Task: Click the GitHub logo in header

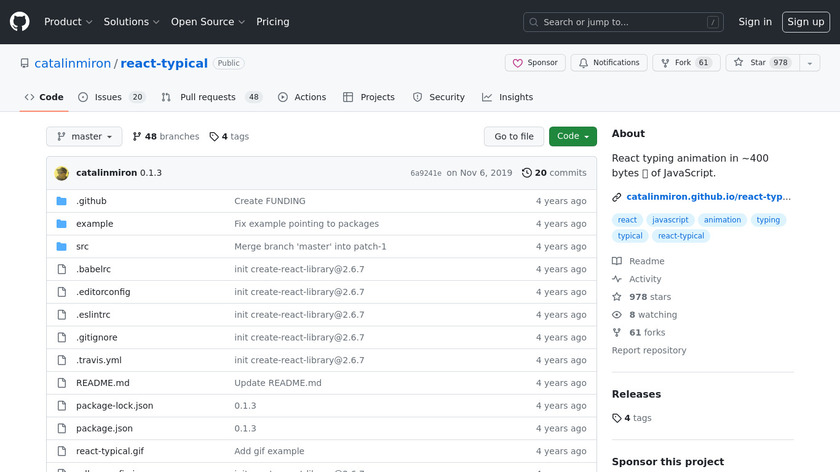Action: pos(20,21)
